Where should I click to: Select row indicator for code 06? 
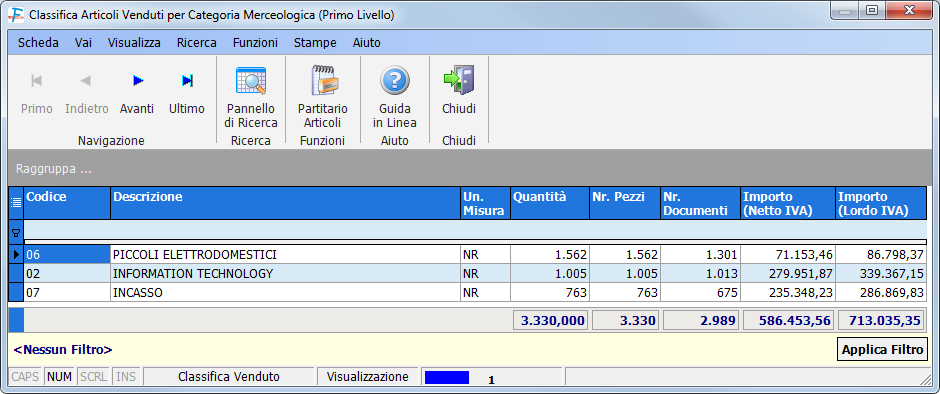tap(16, 255)
